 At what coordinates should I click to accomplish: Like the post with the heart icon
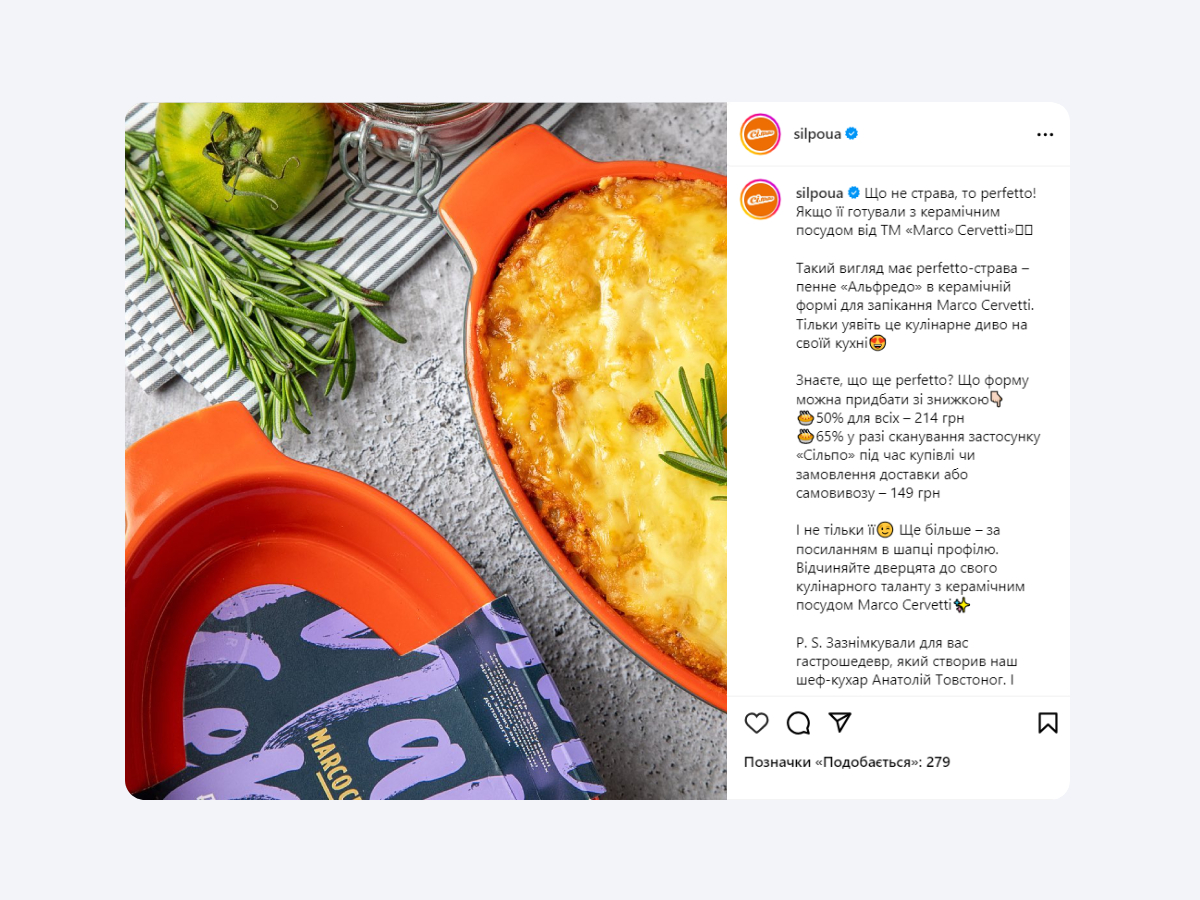757,723
